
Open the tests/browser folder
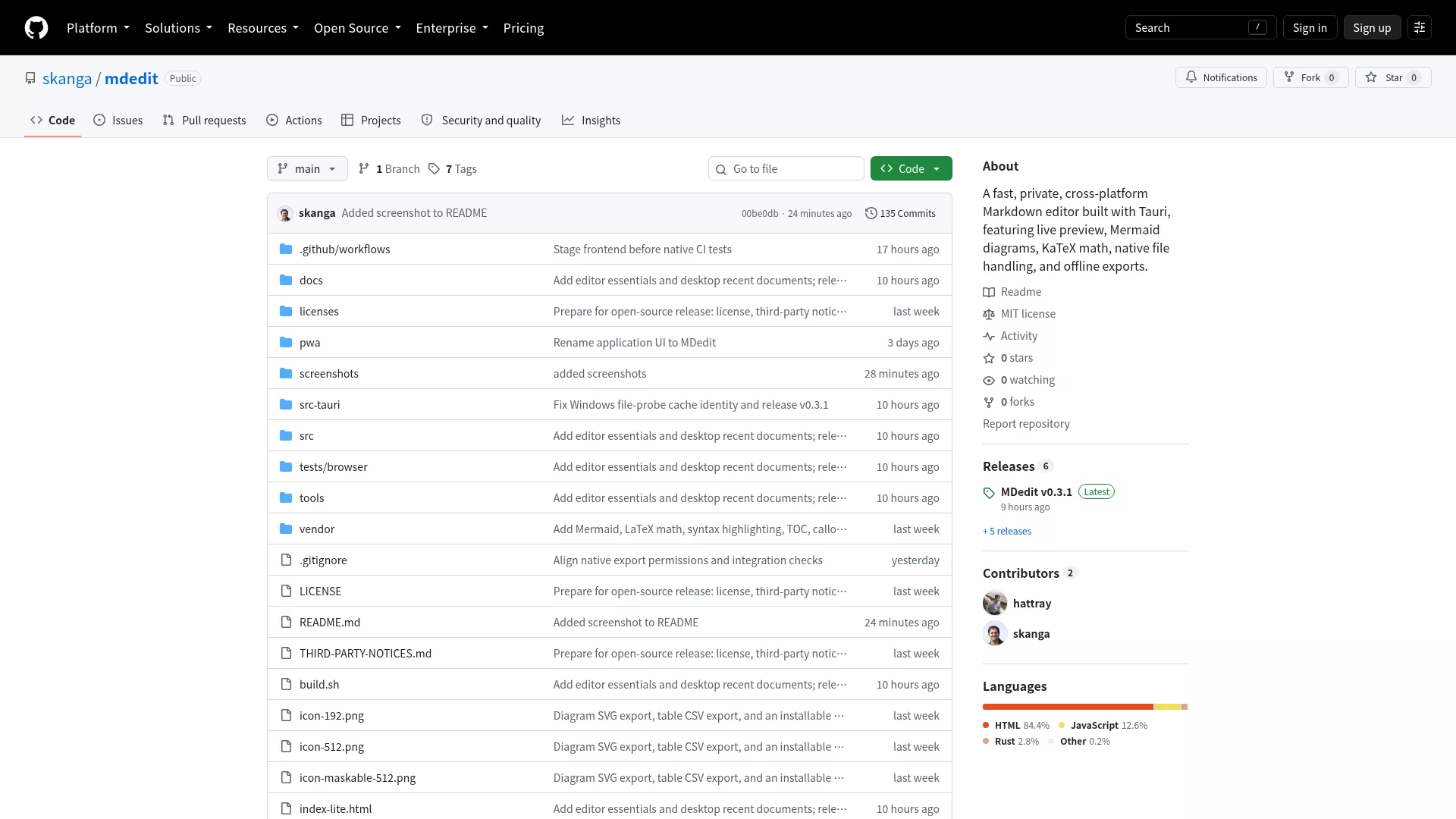[x=333, y=467]
